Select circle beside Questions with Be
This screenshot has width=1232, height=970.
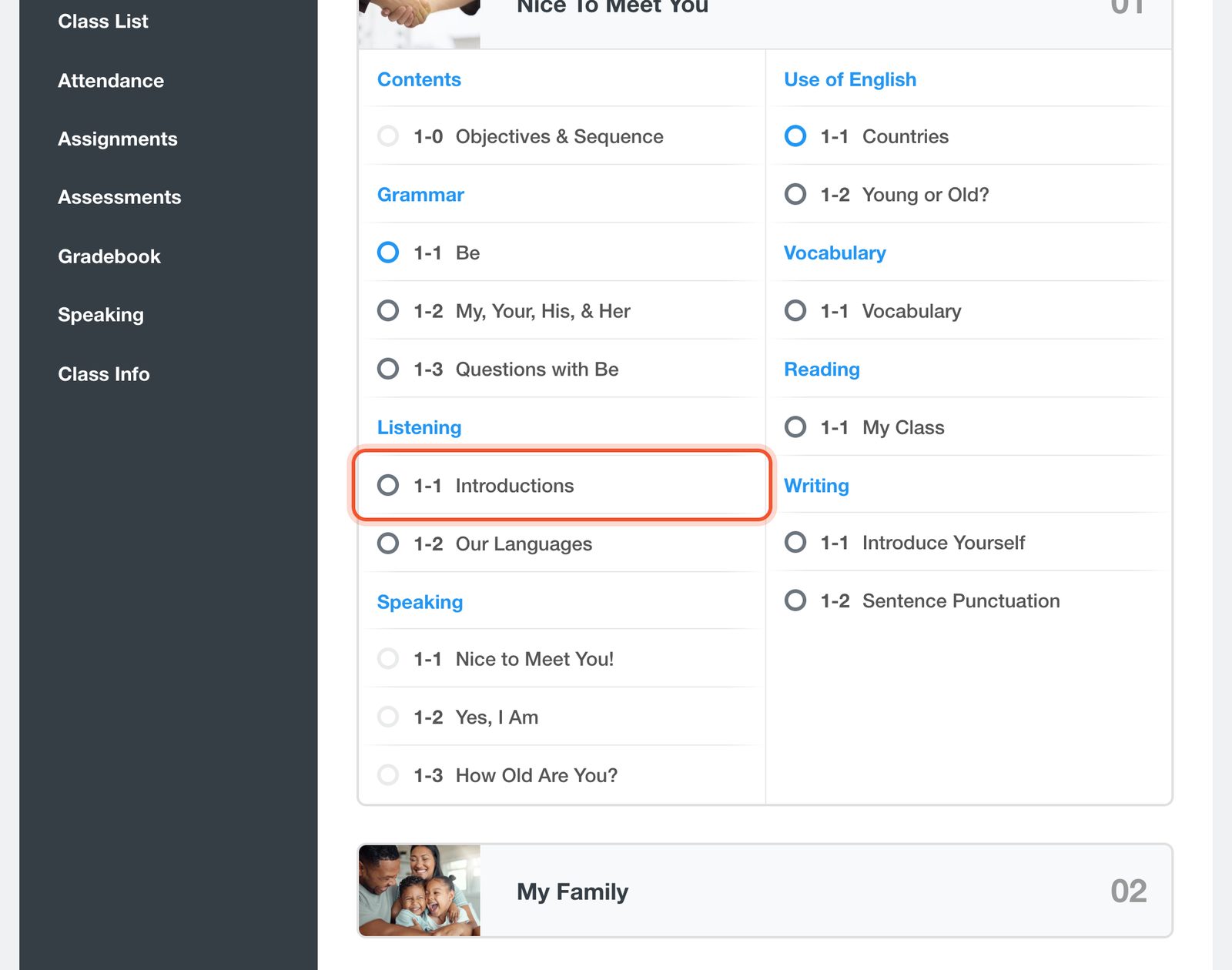pos(388,369)
